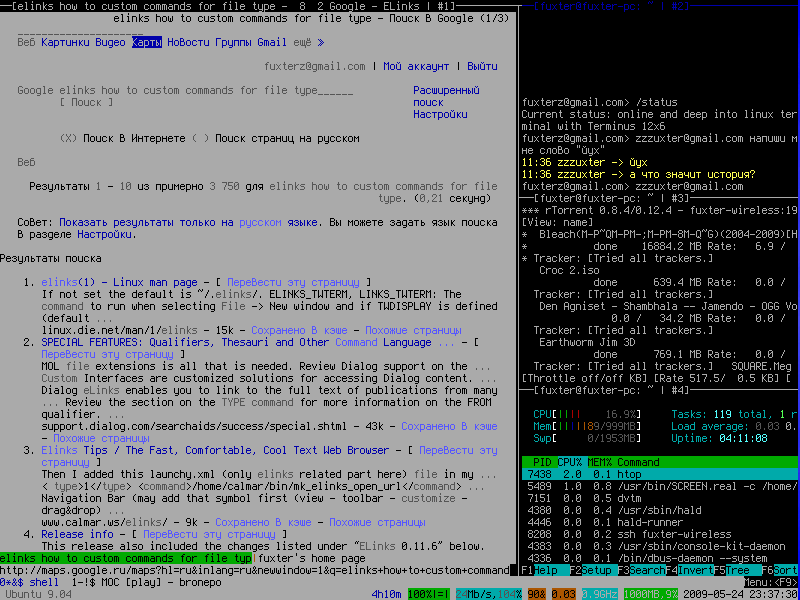Image resolution: width=800 pixels, height=600 pixels.
Task: Click Перевести эту страницу for elinks(1) result
Action: coord(293,283)
